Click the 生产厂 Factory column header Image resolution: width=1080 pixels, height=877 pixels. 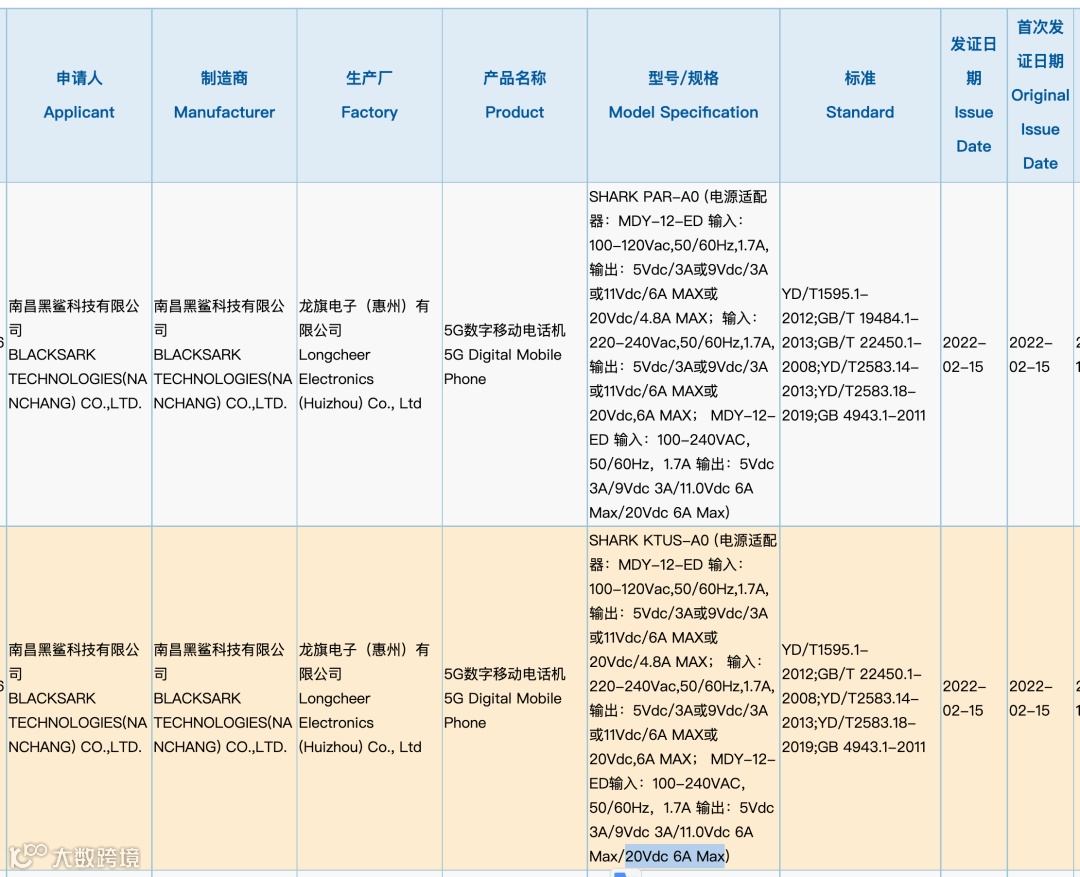[369, 95]
